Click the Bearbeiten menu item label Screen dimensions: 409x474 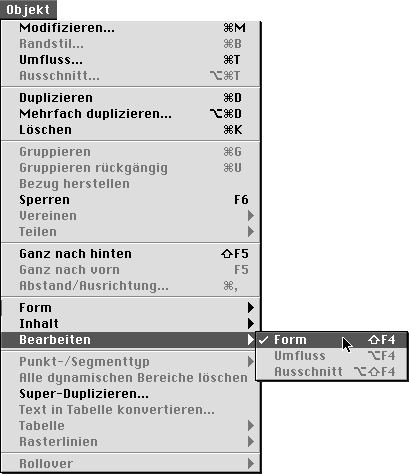click(55, 340)
